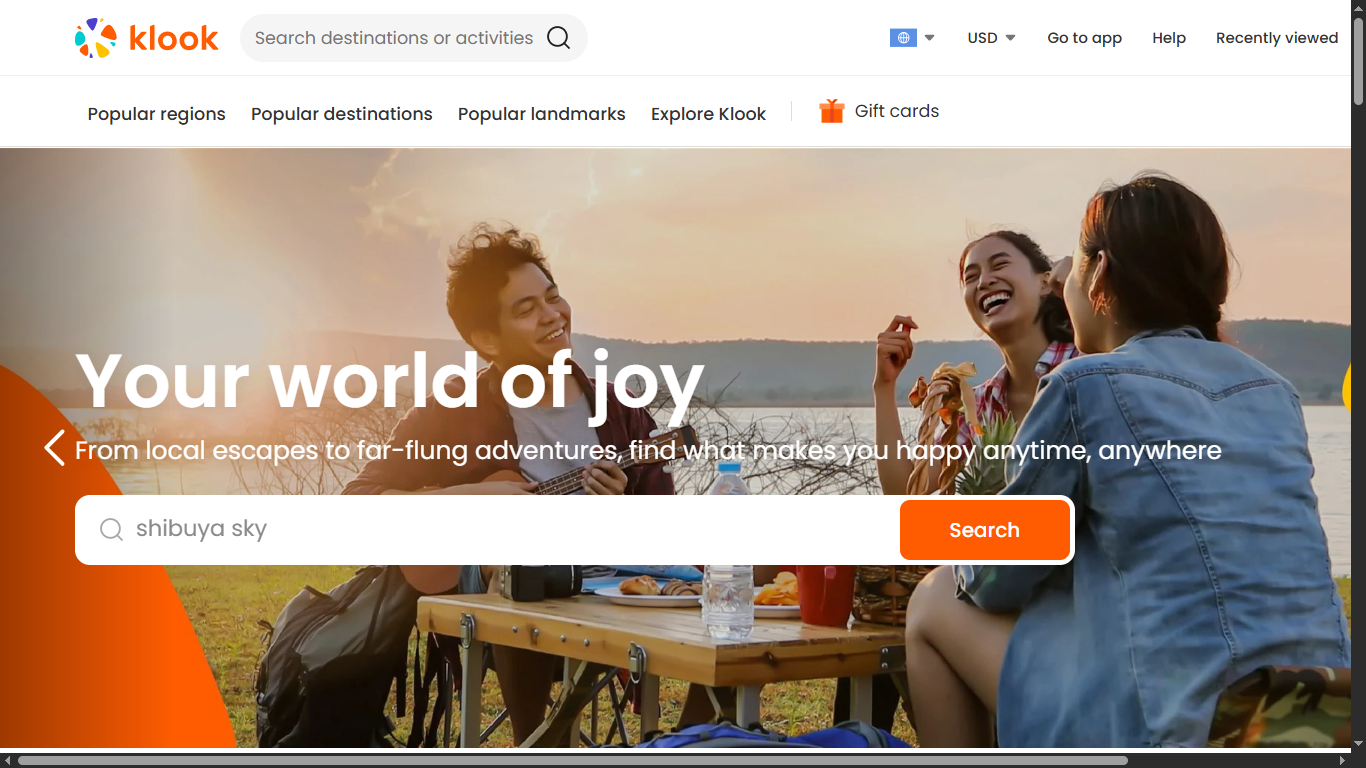
Task: Open the Help link
Action: [x=1169, y=38]
